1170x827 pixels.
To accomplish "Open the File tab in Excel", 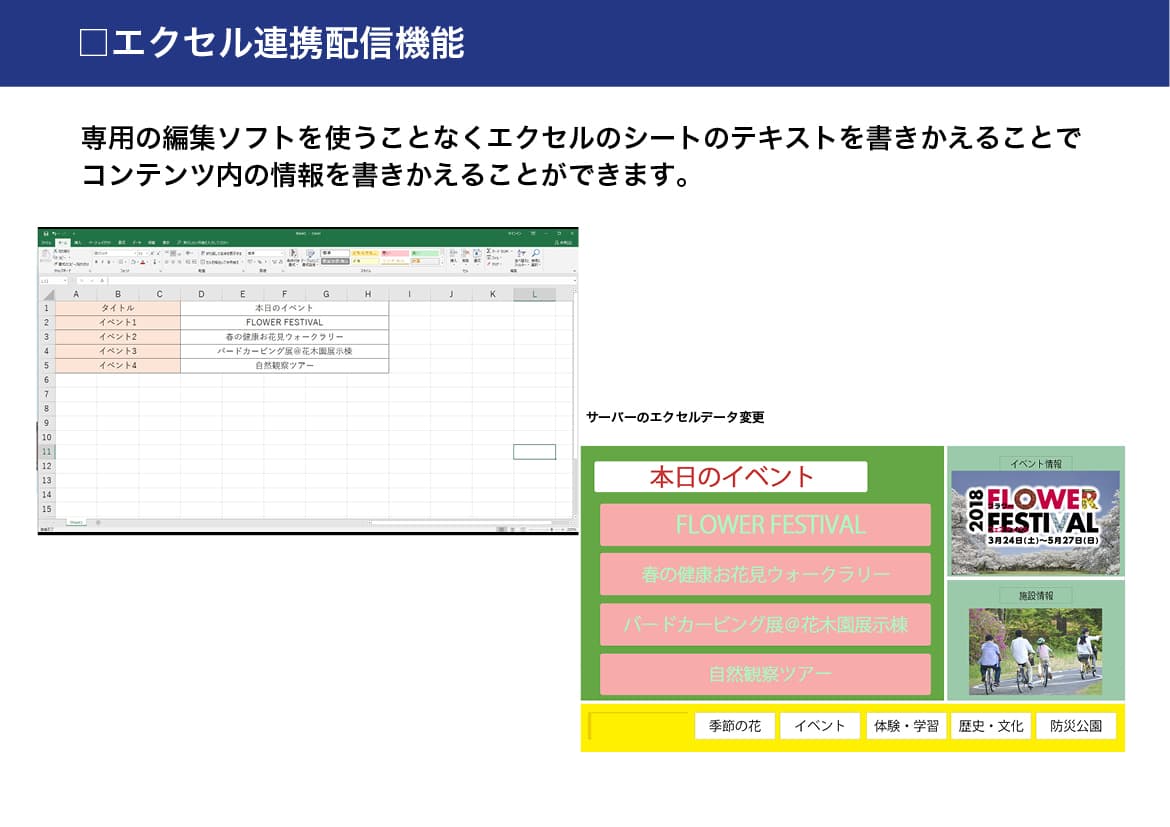I will coord(46,243).
